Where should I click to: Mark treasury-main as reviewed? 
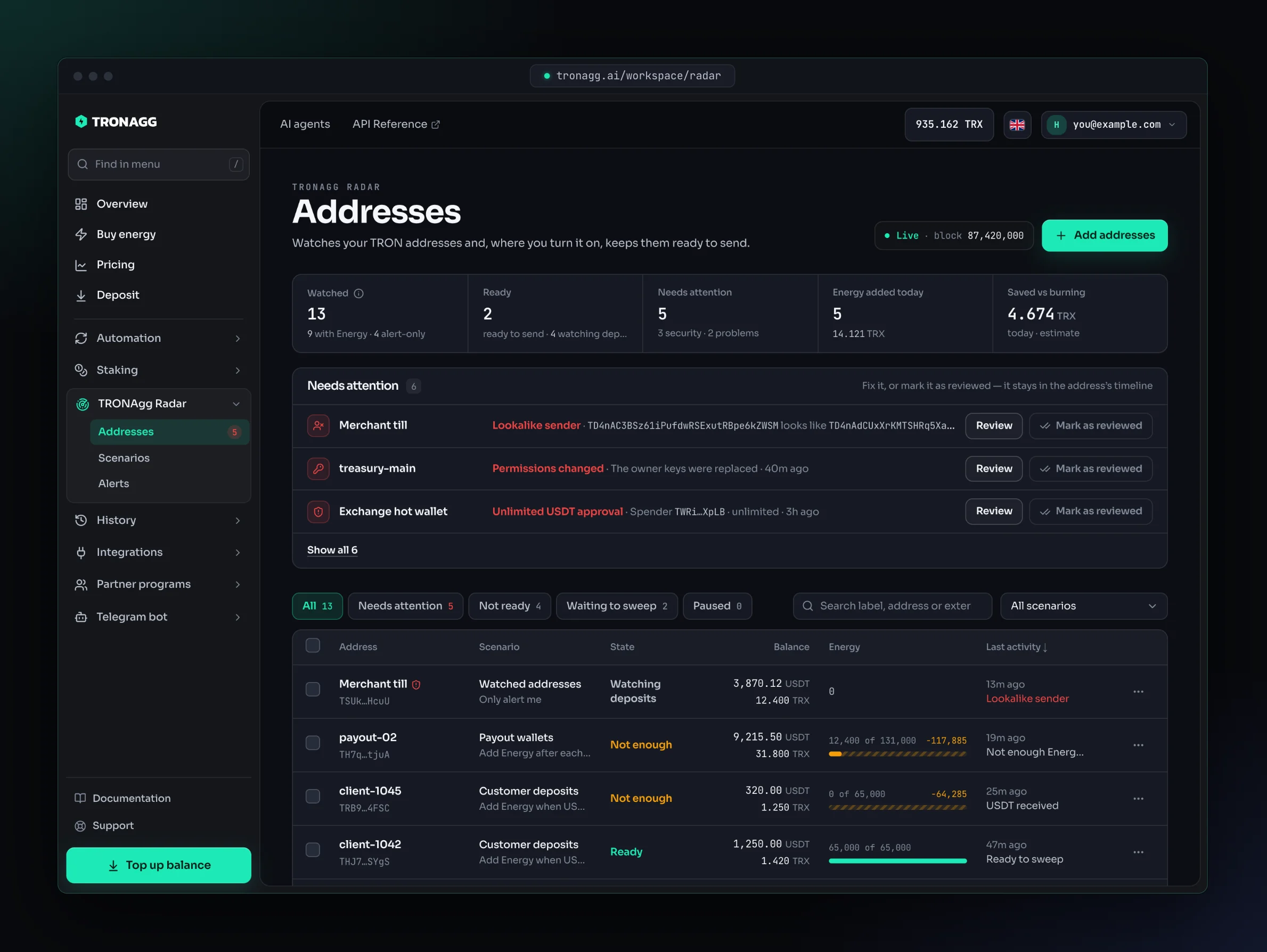coord(1091,469)
